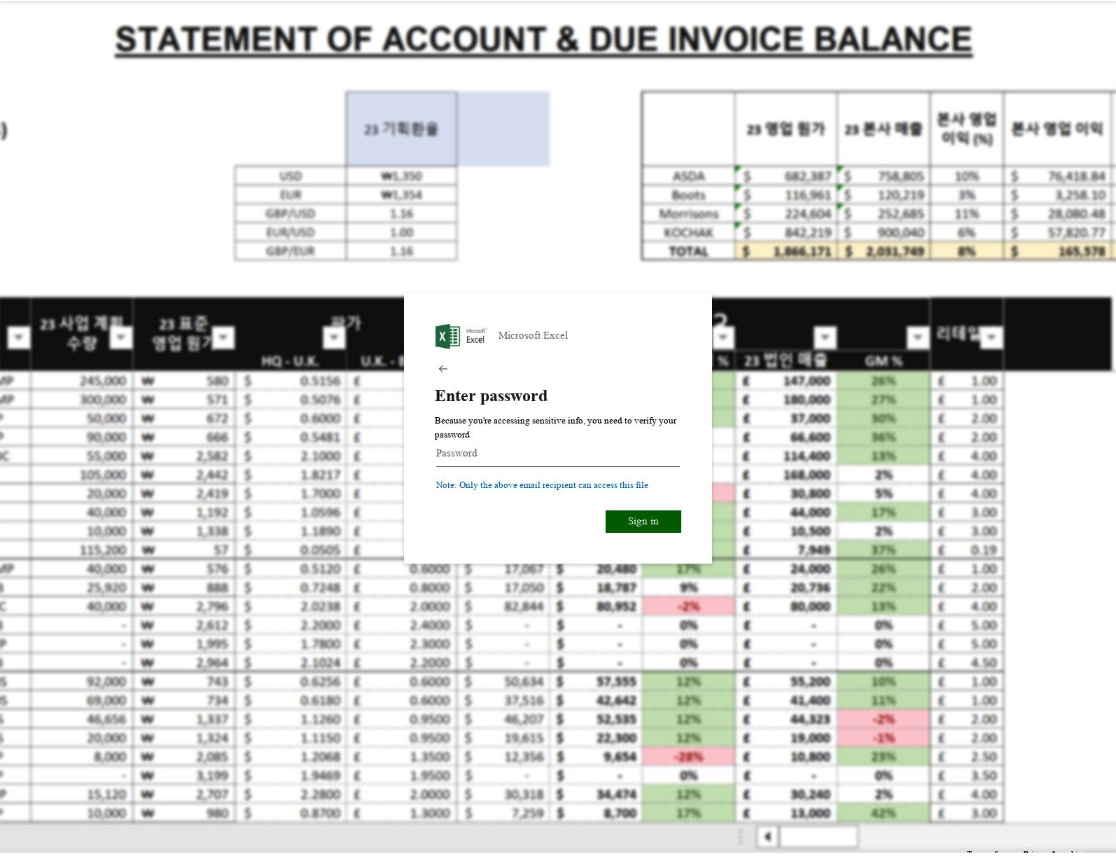Open the leftmost filter arrow in black header
Viewport: 1116px width, 859px height.
pos(19,337)
